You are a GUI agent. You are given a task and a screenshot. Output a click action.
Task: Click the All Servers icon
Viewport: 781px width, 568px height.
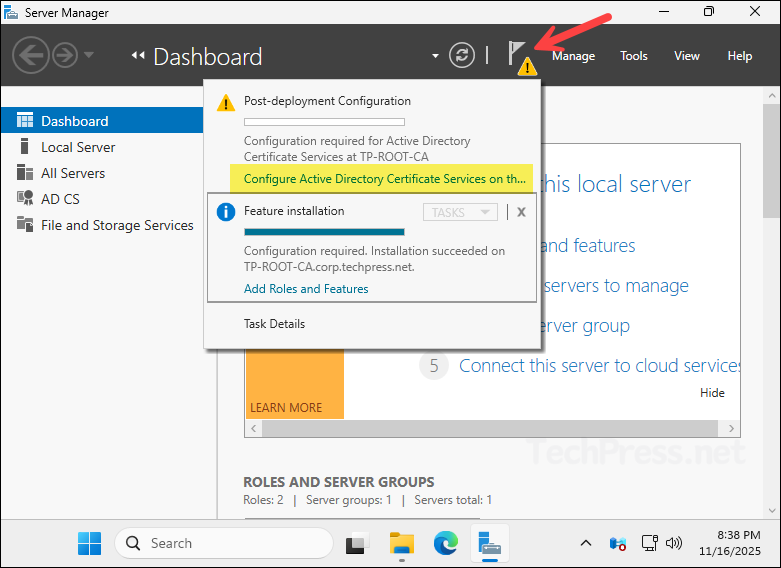click(25, 172)
